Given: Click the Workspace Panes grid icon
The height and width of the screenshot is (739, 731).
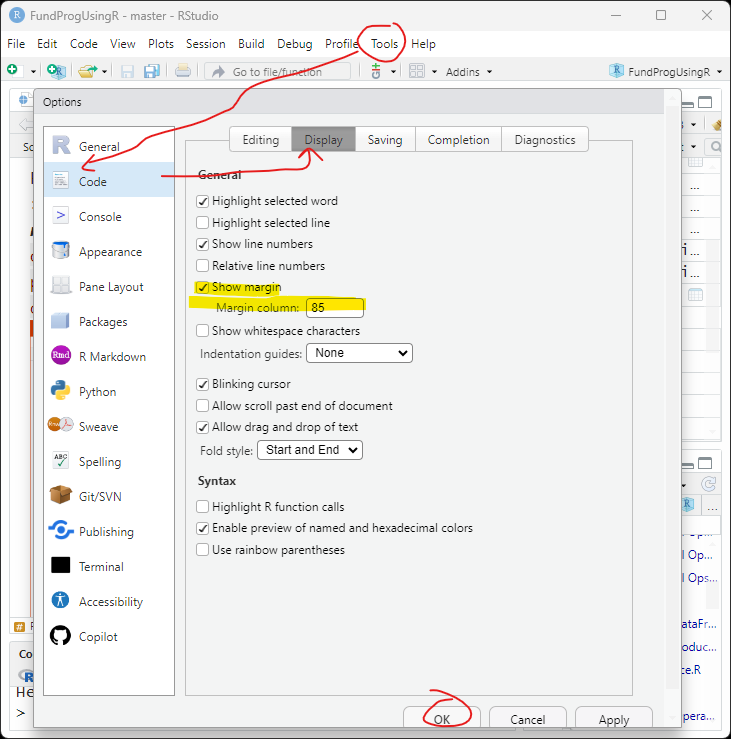Looking at the screenshot, I should [417, 71].
